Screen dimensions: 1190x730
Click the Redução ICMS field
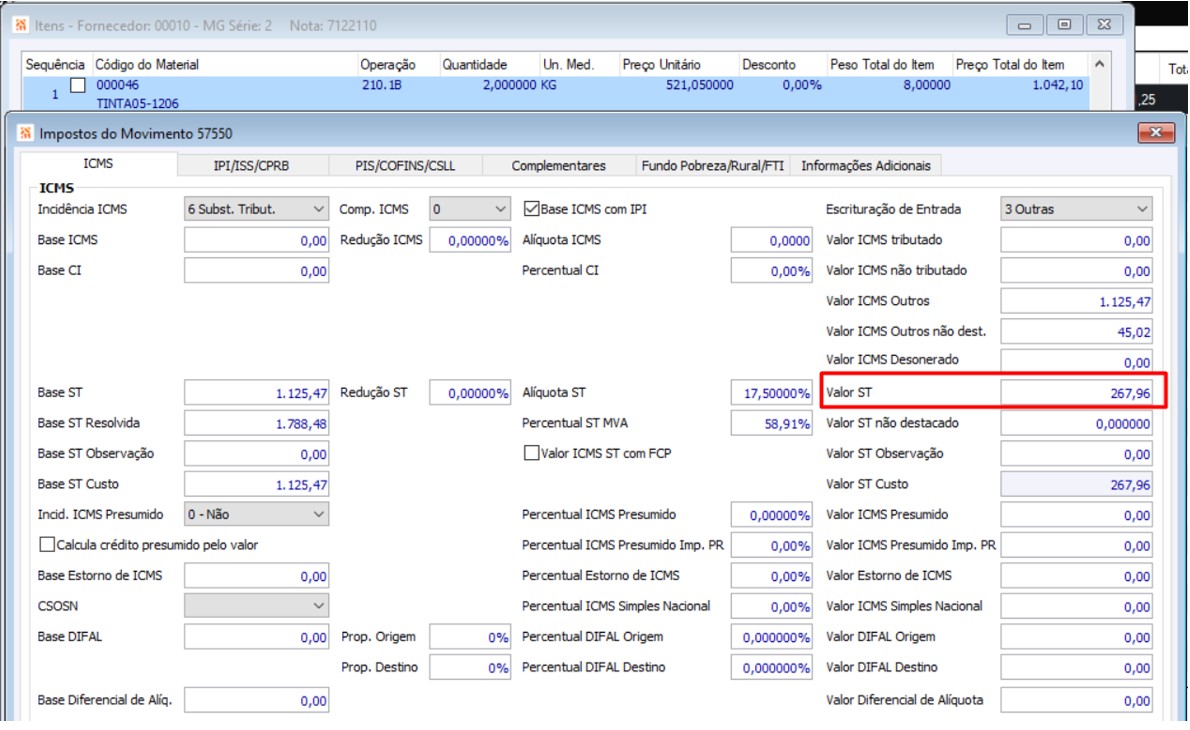coord(470,241)
